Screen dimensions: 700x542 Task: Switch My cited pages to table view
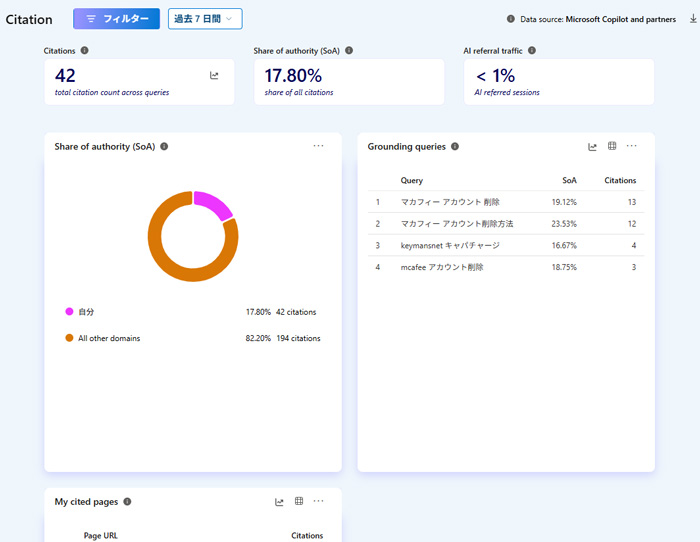point(299,501)
